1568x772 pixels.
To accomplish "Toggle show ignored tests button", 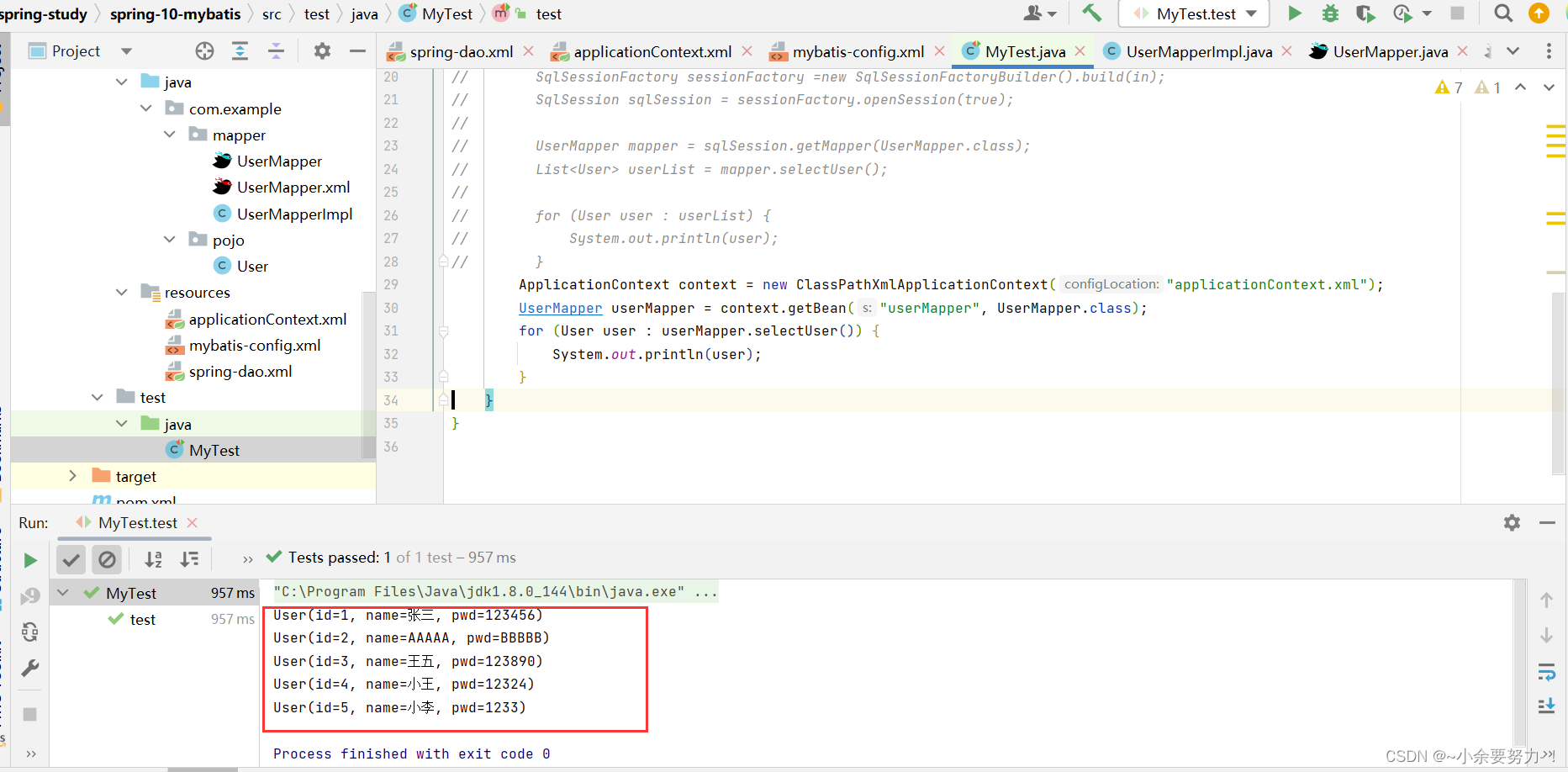I will click(x=107, y=559).
